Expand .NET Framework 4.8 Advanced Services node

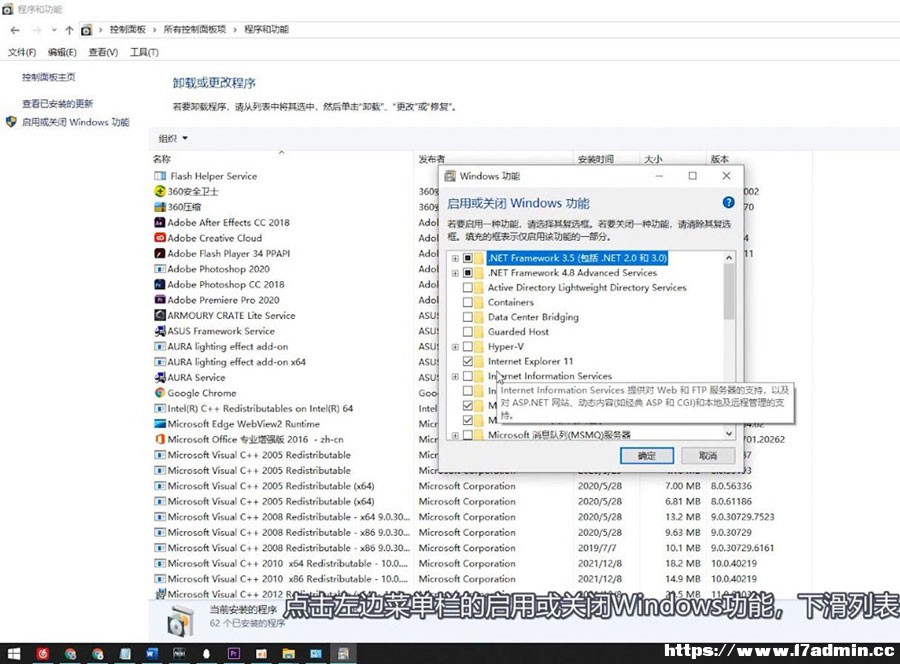(455, 273)
